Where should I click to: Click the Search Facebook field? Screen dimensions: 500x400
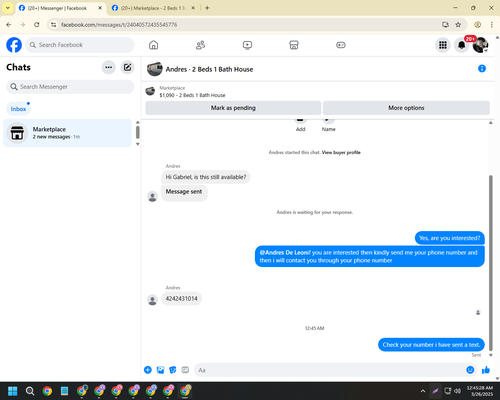pyautogui.click(x=80, y=45)
